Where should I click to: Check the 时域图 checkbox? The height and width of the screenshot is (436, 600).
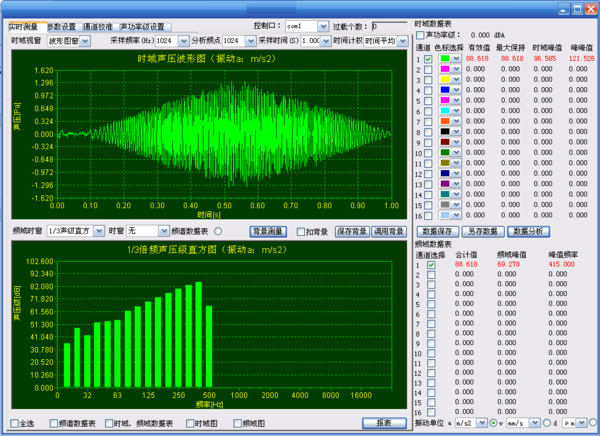(x=190, y=423)
